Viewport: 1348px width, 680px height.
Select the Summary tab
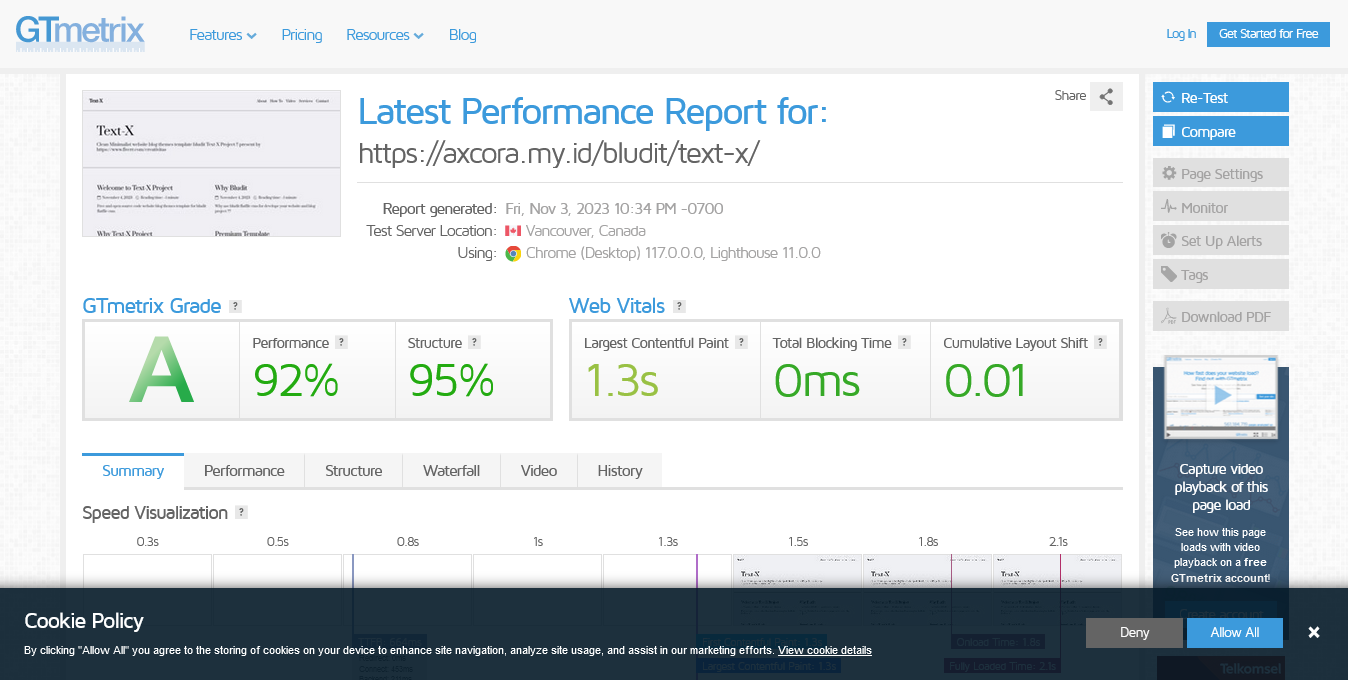point(133,470)
